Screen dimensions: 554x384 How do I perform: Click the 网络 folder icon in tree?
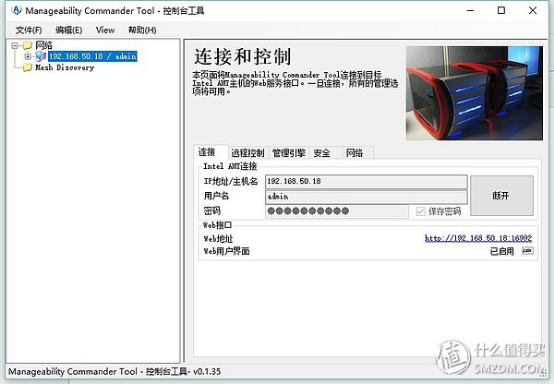pyautogui.click(x=28, y=45)
